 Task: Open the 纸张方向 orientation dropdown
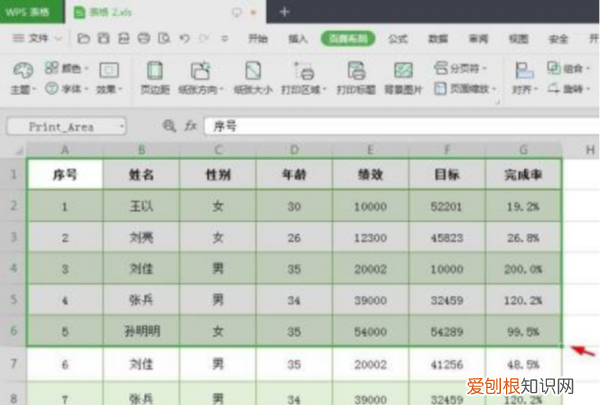(x=201, y=78)
